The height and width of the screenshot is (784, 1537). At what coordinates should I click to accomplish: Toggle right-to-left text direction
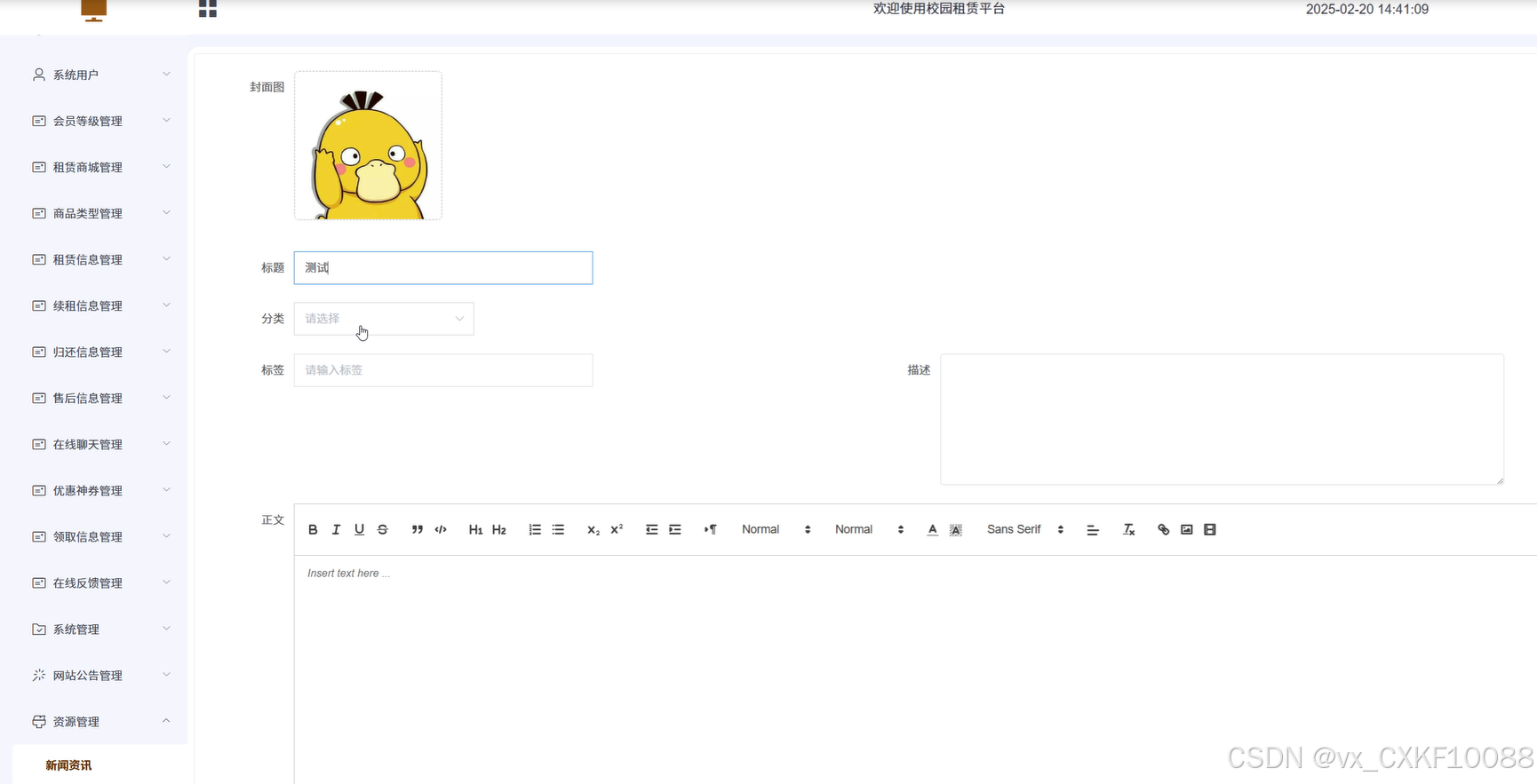(x=711, y=529)
